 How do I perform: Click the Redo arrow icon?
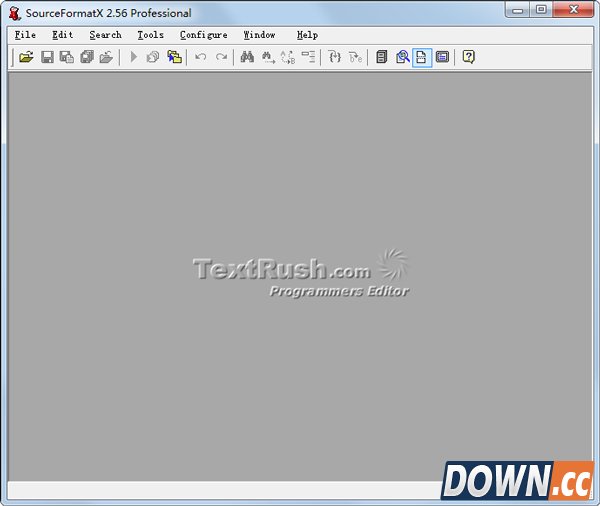tap(221, 57)
